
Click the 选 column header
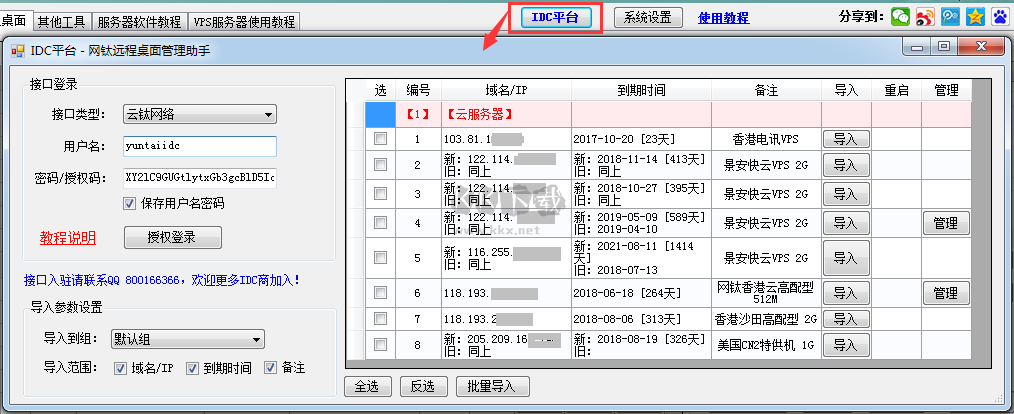tap(380, 91)
